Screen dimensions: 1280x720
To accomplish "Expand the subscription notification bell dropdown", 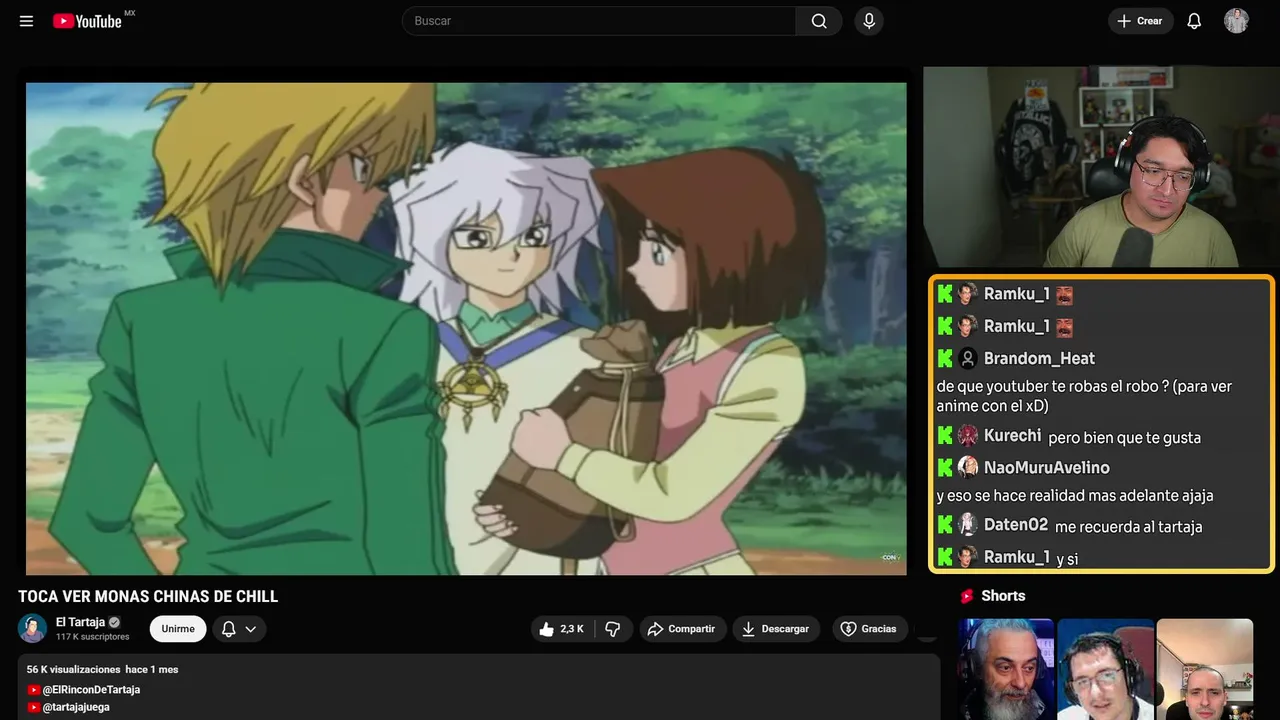I will 239,629.
